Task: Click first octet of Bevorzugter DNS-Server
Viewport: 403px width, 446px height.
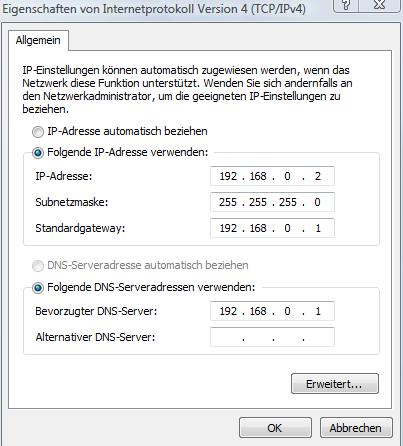Action: [228, 311]
